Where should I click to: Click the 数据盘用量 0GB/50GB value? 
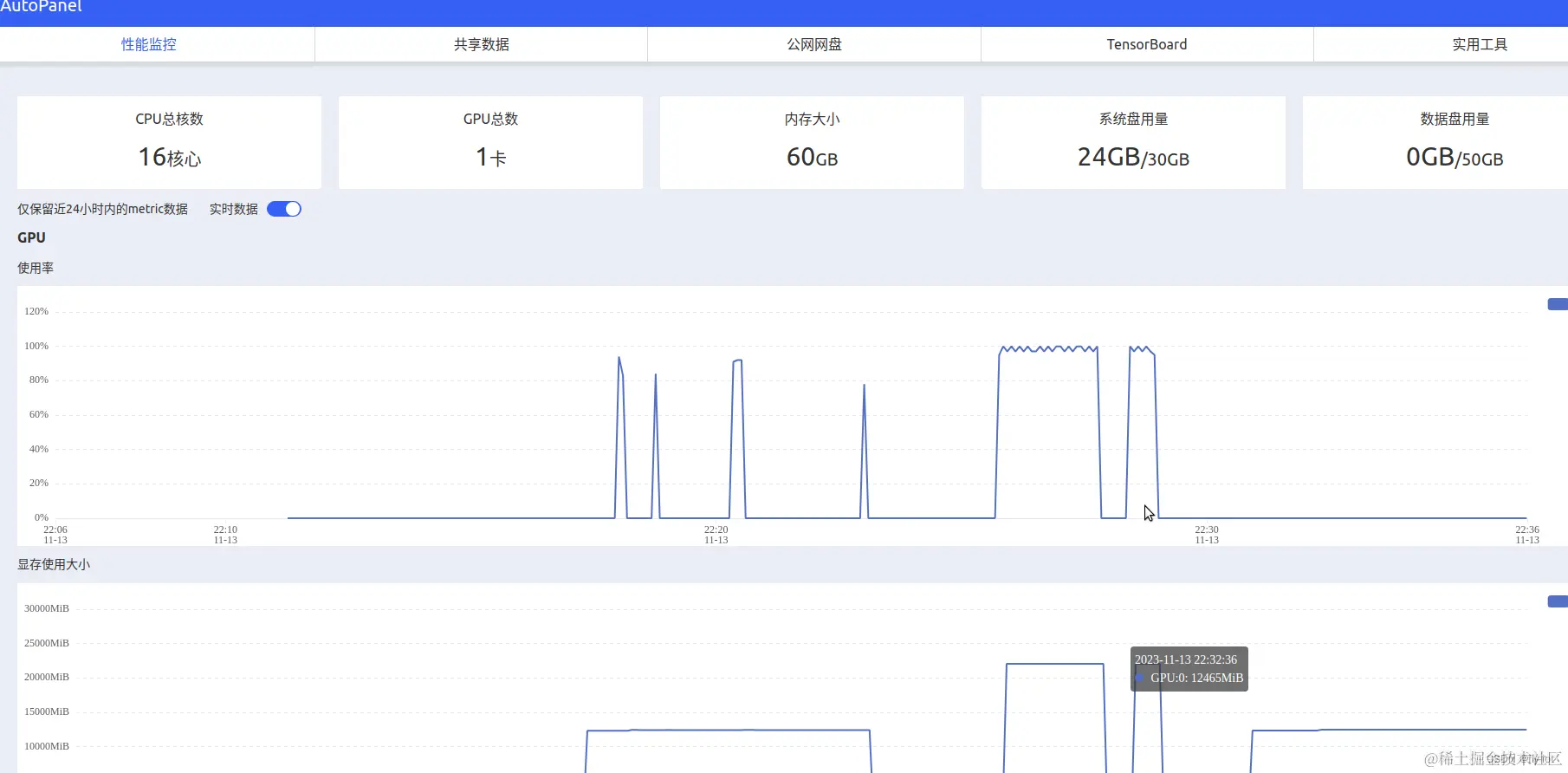[x=1455, y=157]
